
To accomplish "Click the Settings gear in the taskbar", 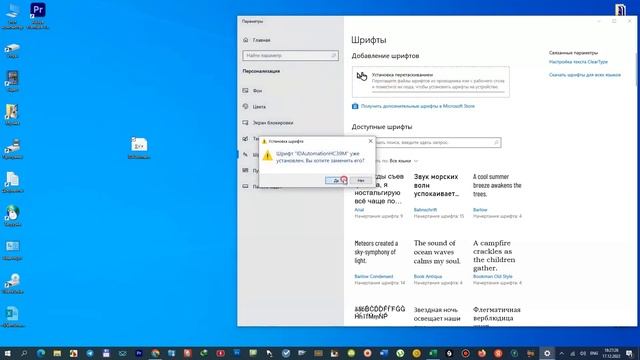I will [547, 353].
